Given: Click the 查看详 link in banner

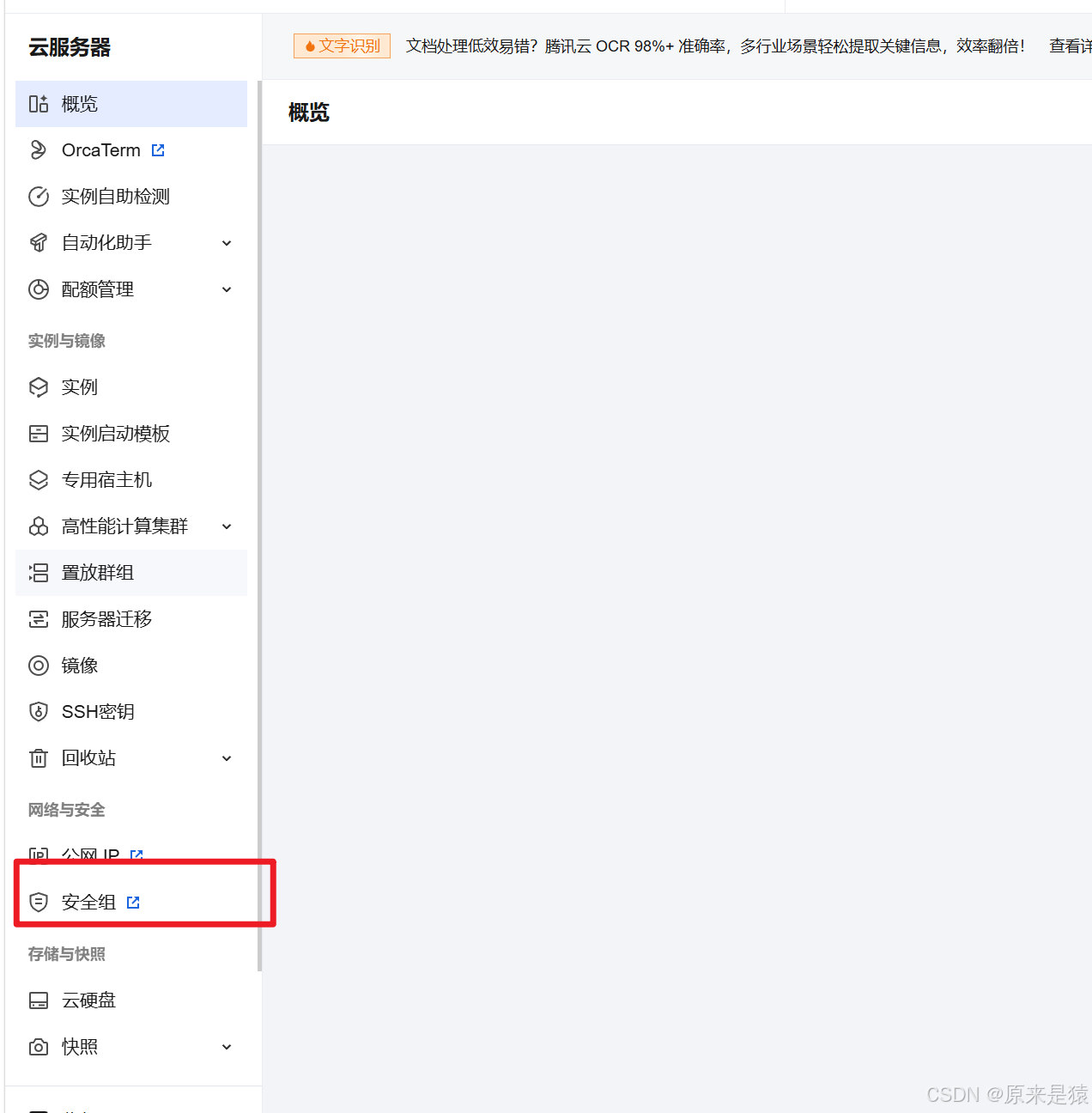Looking at the screenshot, I should pyautogui.click(x=1071, y=46).
